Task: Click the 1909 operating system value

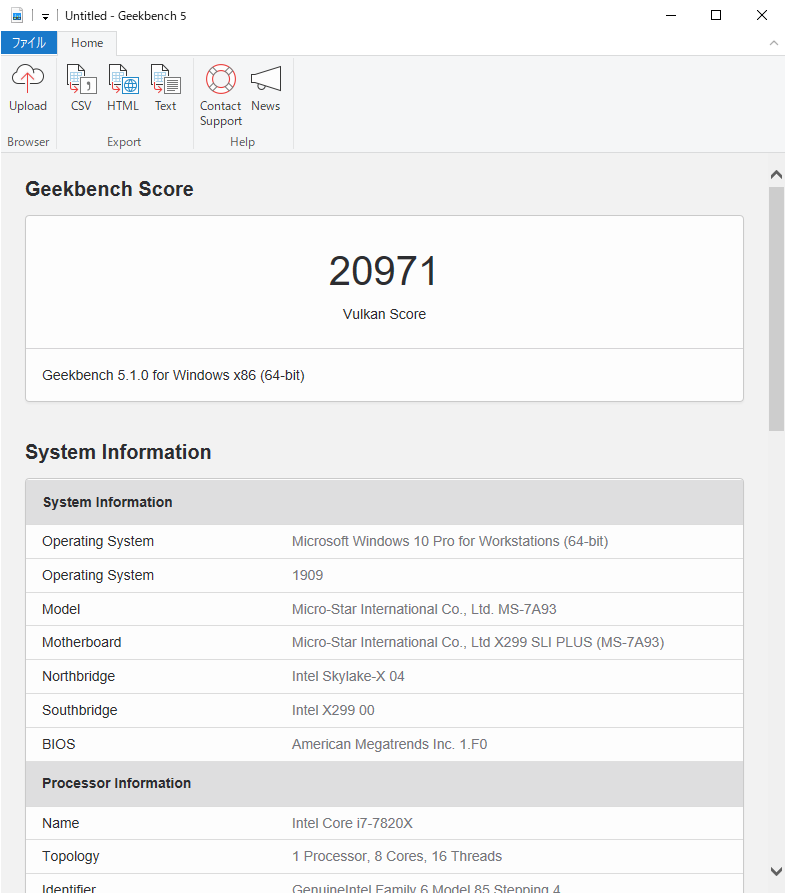Action: click(308, 575)
